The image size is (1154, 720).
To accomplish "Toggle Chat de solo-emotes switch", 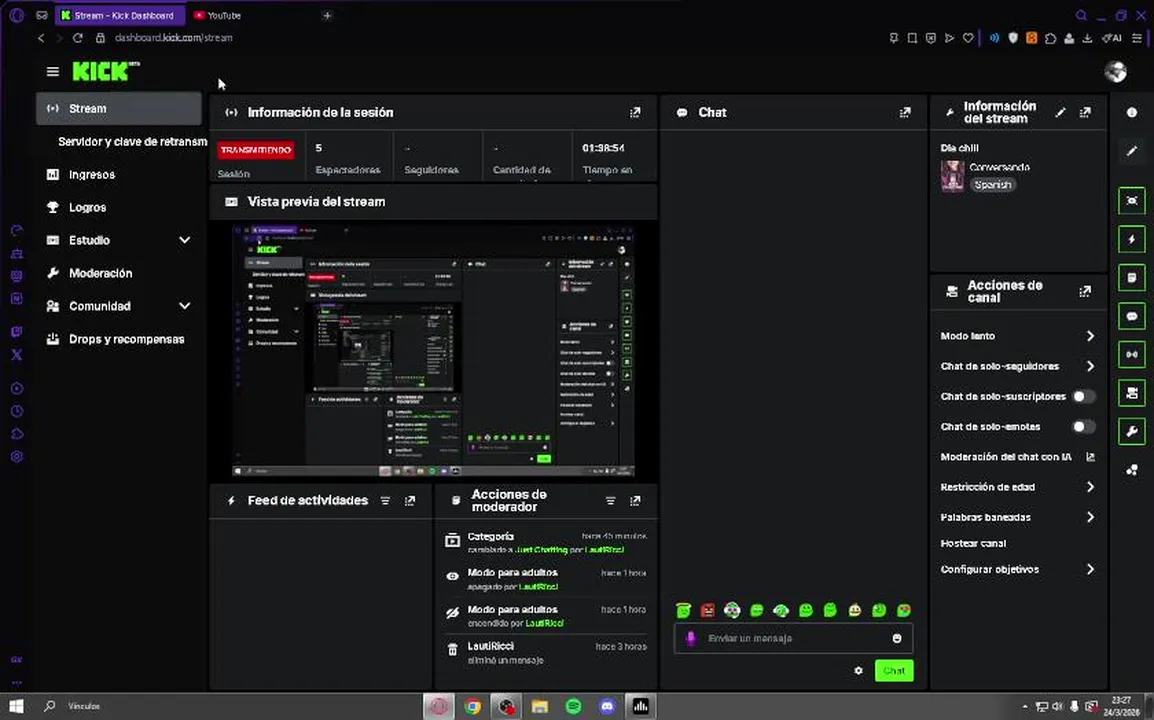I will [1083, 426].
